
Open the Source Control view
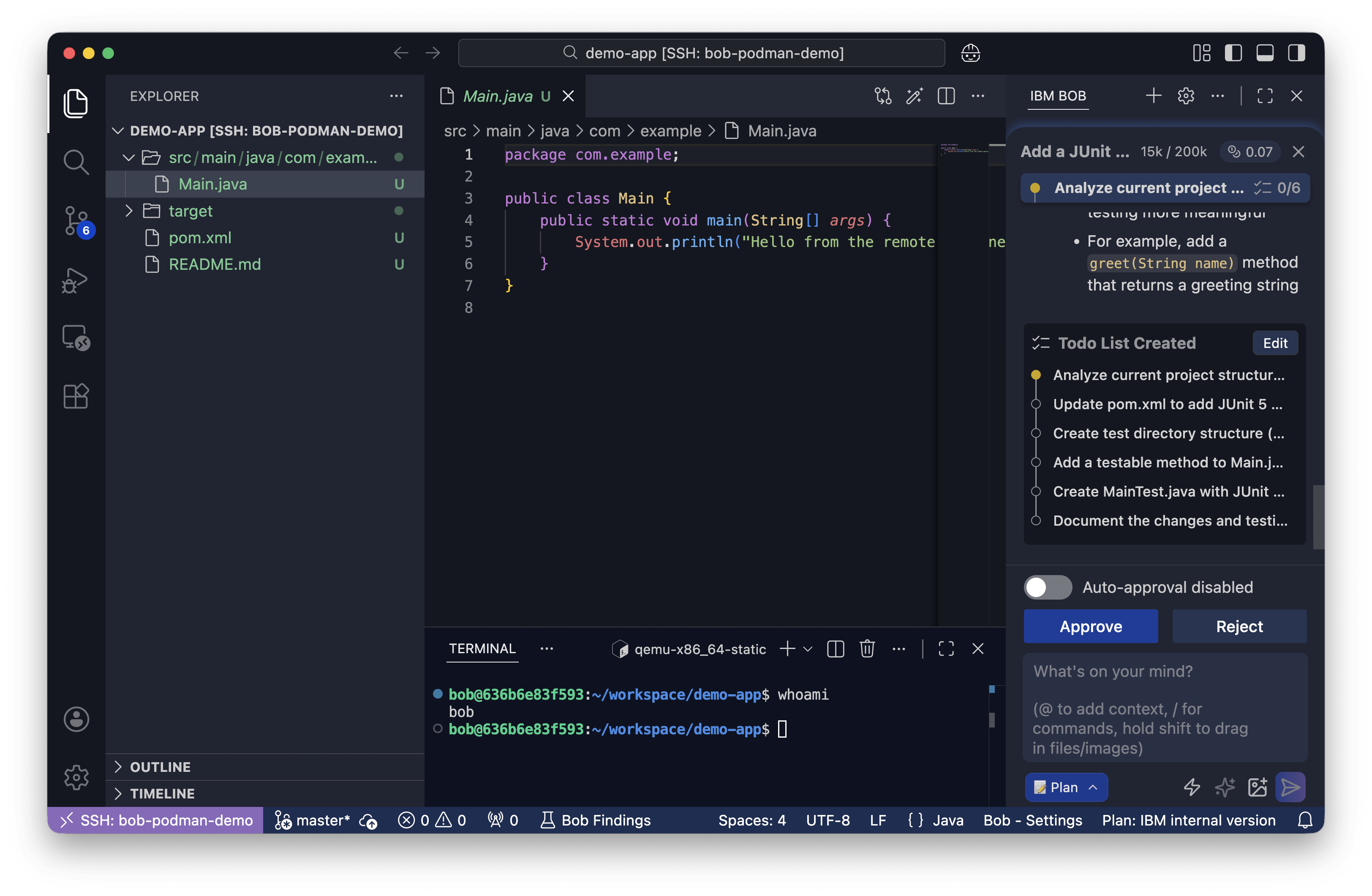click(x=76, y=221)
